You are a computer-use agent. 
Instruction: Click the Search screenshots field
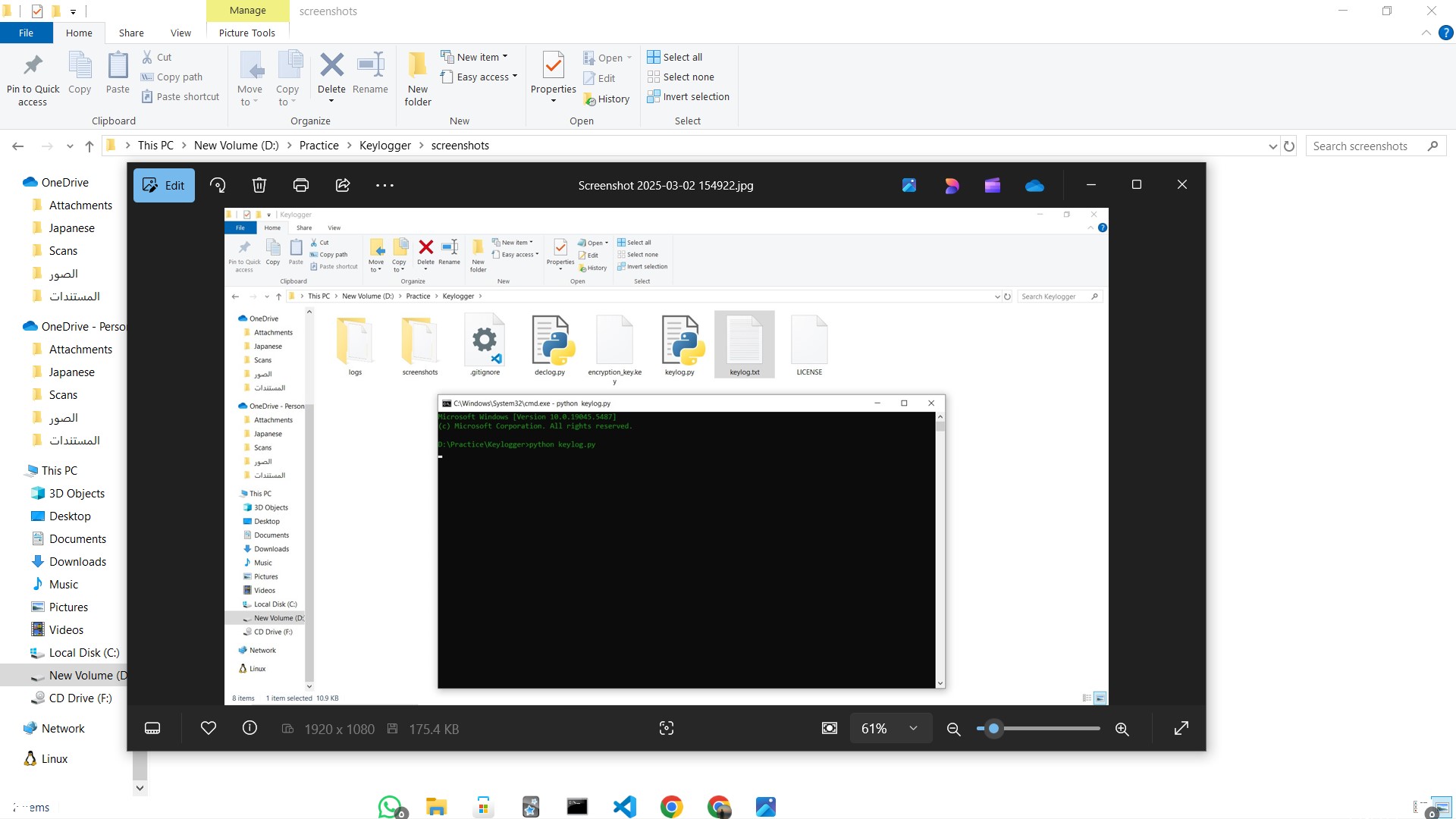(x=1376, y=146)
